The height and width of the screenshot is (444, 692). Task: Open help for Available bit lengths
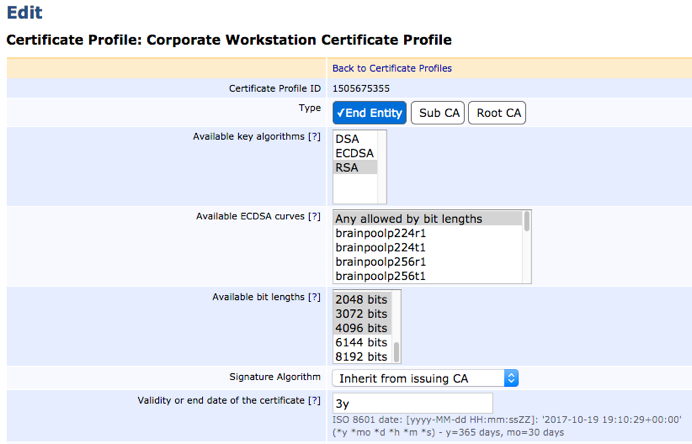pos(314,297)
